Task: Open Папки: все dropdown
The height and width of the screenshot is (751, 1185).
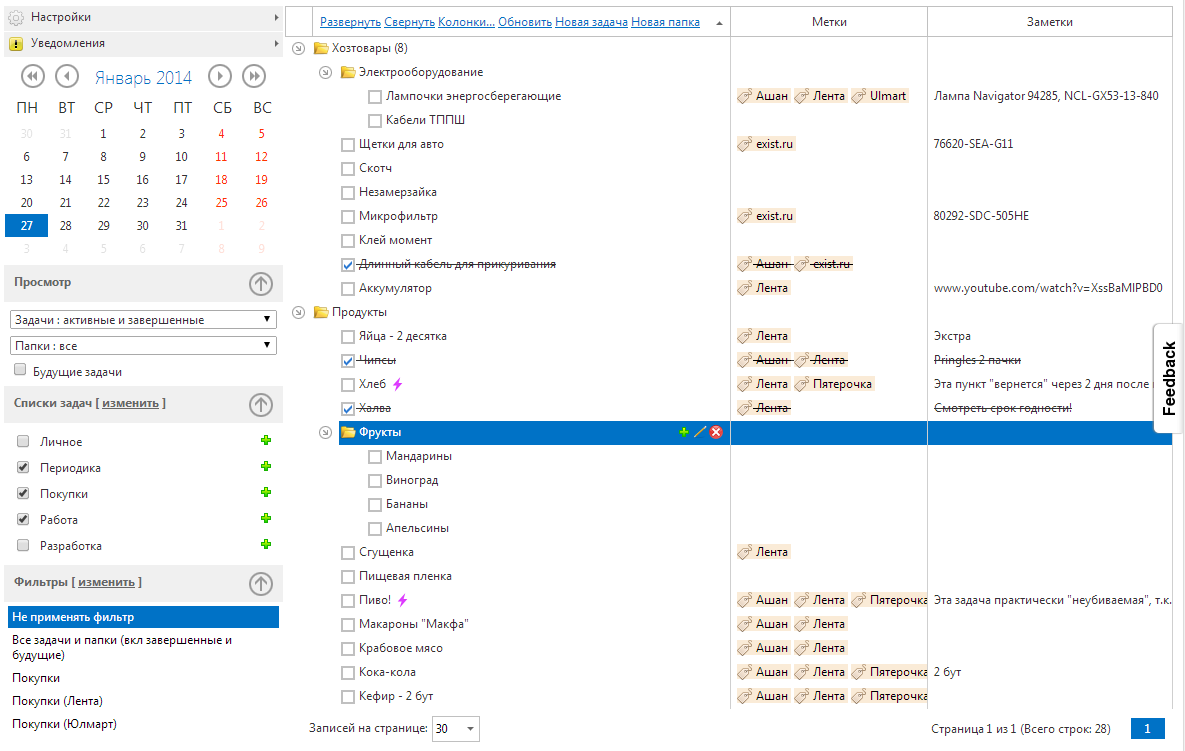Action: click(x=144, y=345)
